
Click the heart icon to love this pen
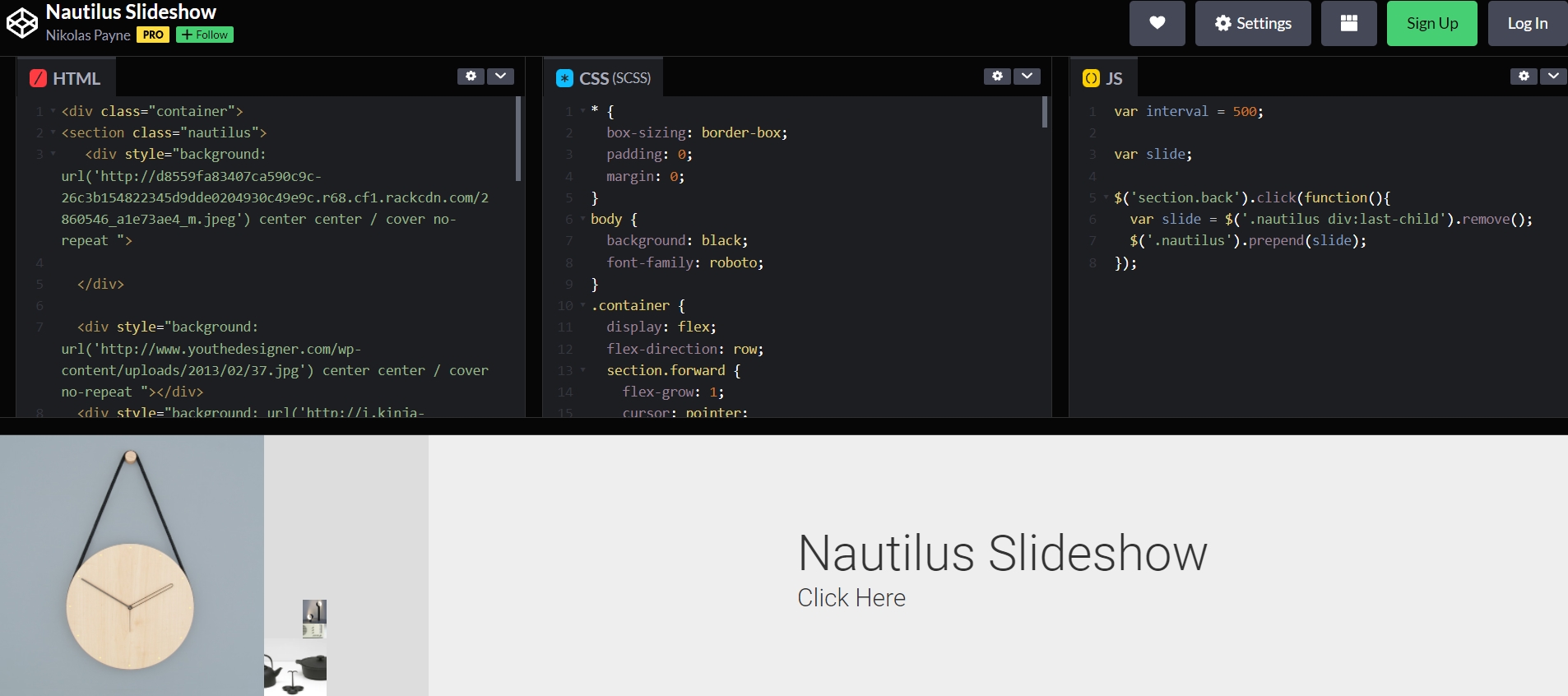1157,23
